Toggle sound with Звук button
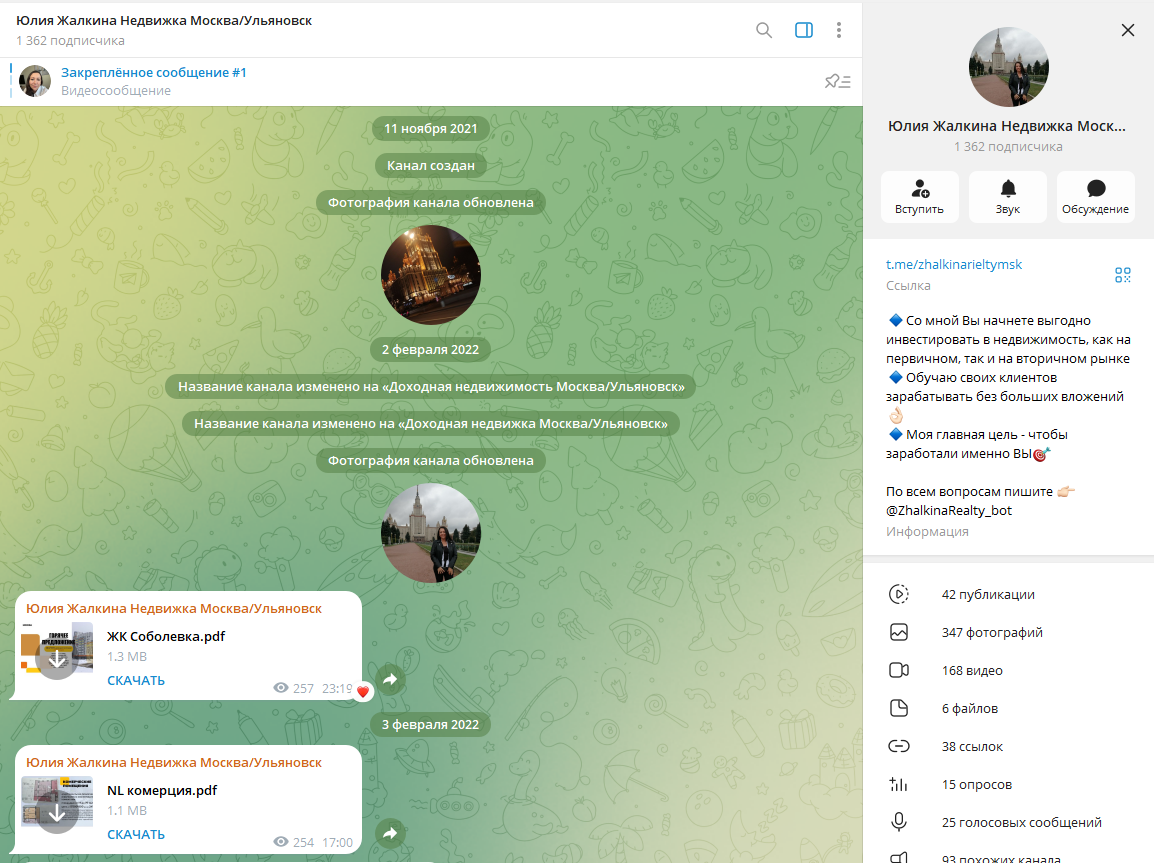1154x863 pixels. (x=1008, y=196)
